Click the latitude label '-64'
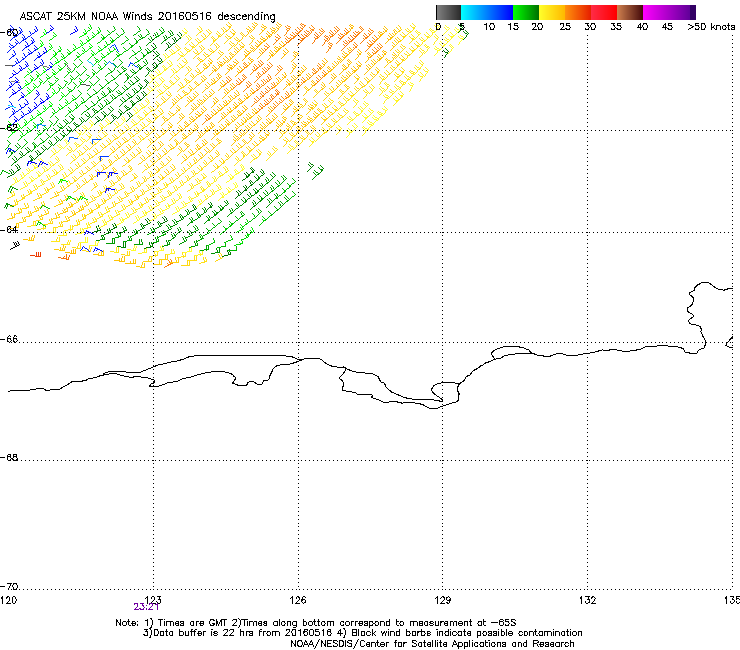This screenshot has height=650, width=740. pyautogui.click(x=9, y=229)
